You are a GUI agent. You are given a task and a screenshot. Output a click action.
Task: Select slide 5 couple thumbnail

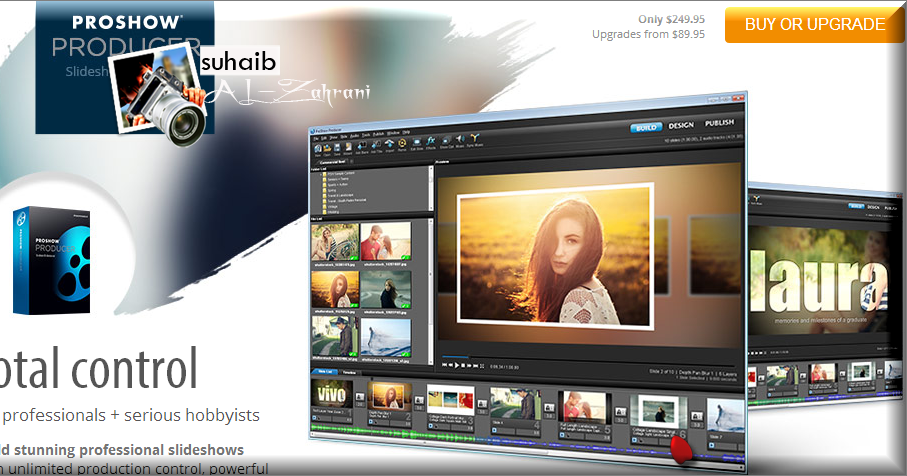coord(584,407)
